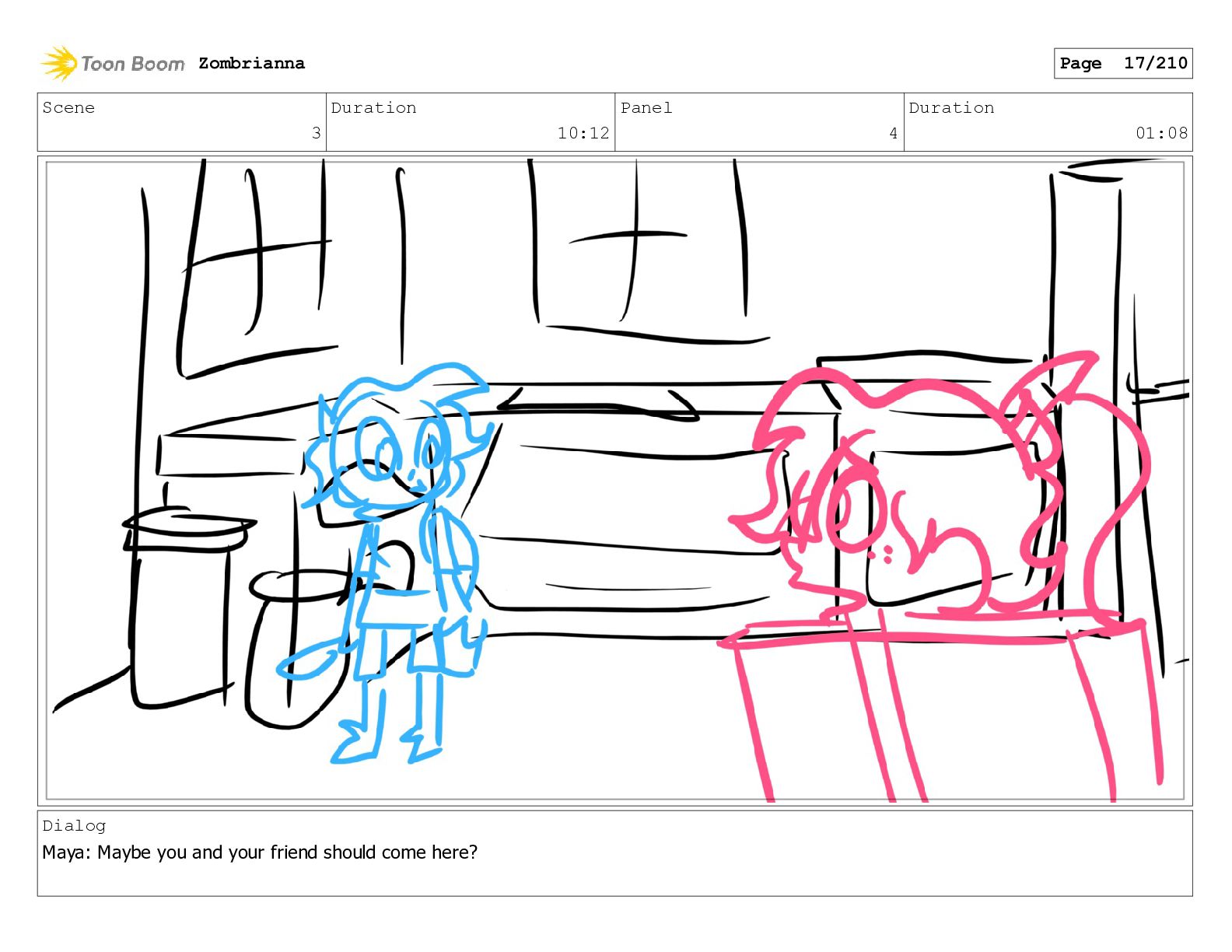Click the 'Panel' header label
Viewport: 1232px width, 952px height.
tap(646, 107)
